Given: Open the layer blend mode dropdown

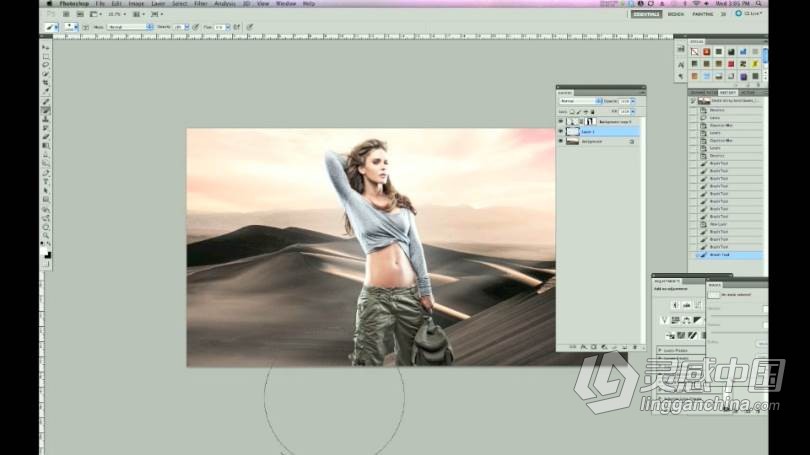Looking at the screenshot, I should coord(581,101).
